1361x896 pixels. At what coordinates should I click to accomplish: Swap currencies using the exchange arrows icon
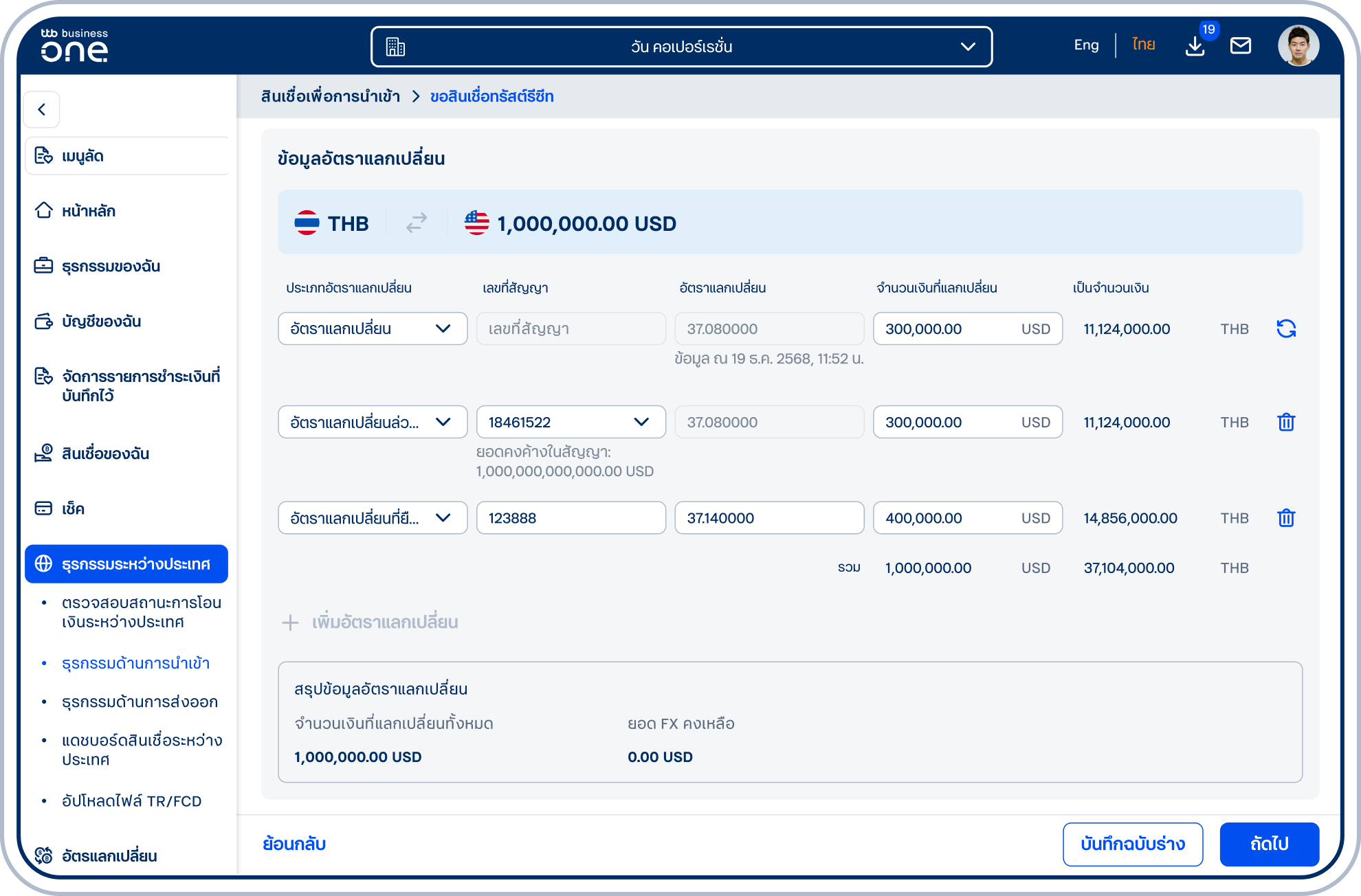[417, 223]
